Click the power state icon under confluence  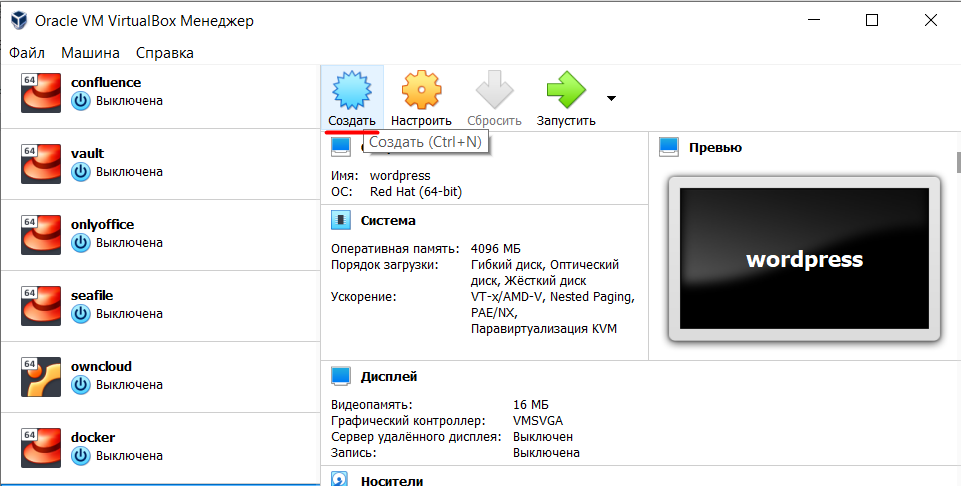pyautogui.click(x=81, y=101)
